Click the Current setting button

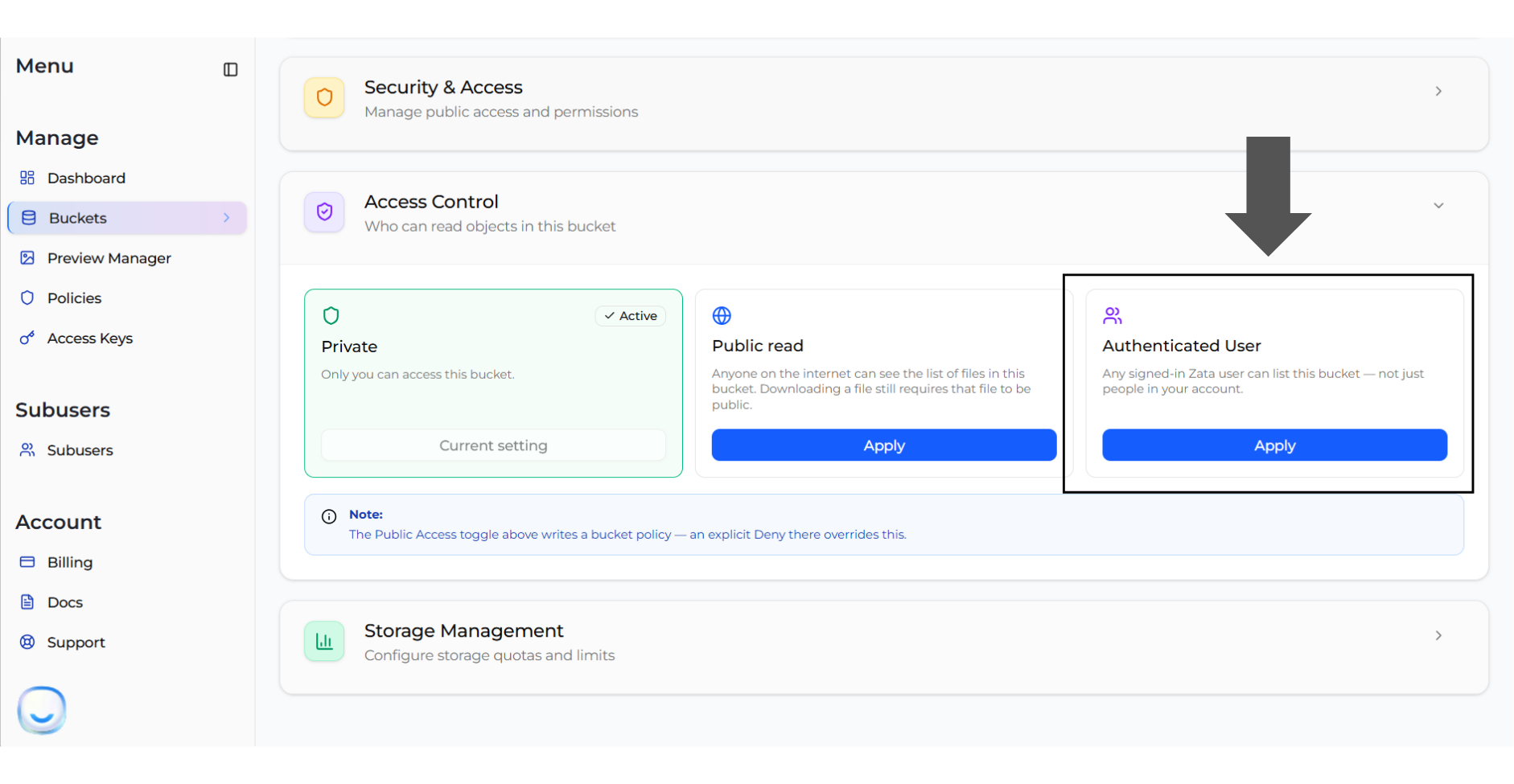[493, 445]
